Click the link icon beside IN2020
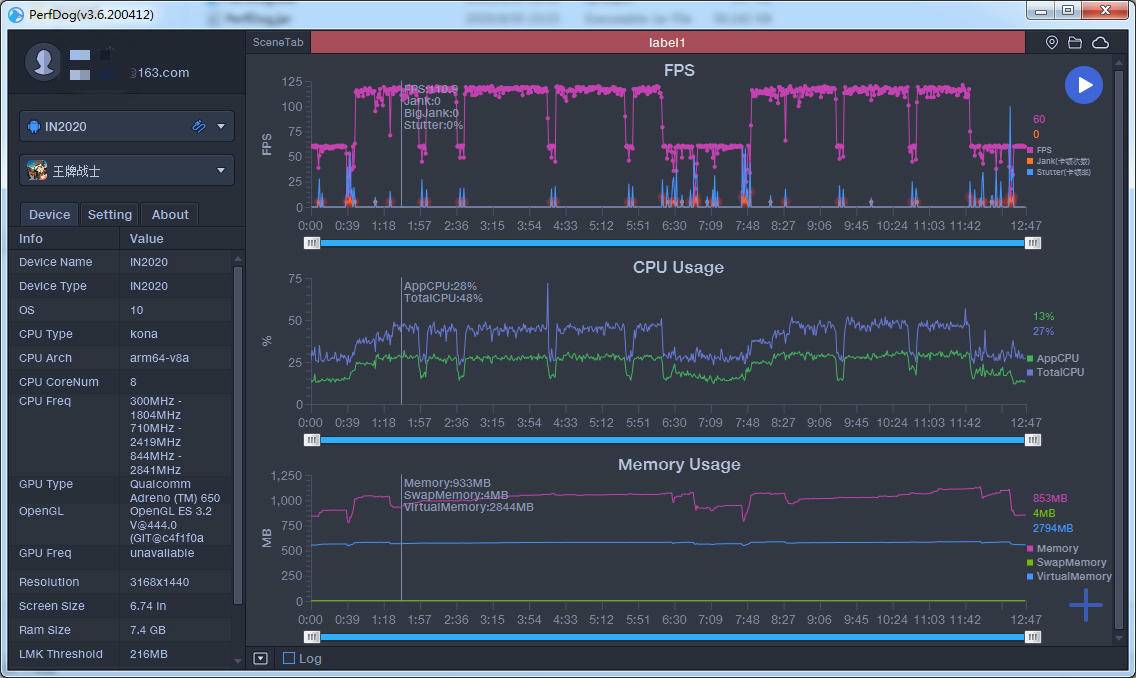Viewport: 1136px width, 678px height. tap(199, 126)
